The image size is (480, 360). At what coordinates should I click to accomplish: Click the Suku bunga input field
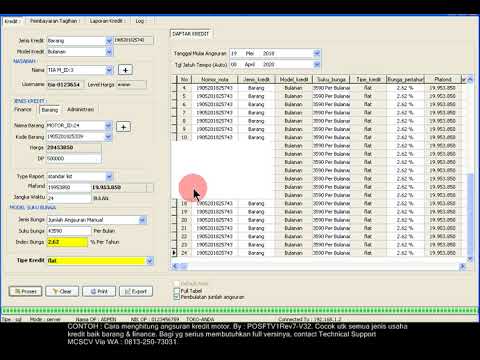[68, 231]
